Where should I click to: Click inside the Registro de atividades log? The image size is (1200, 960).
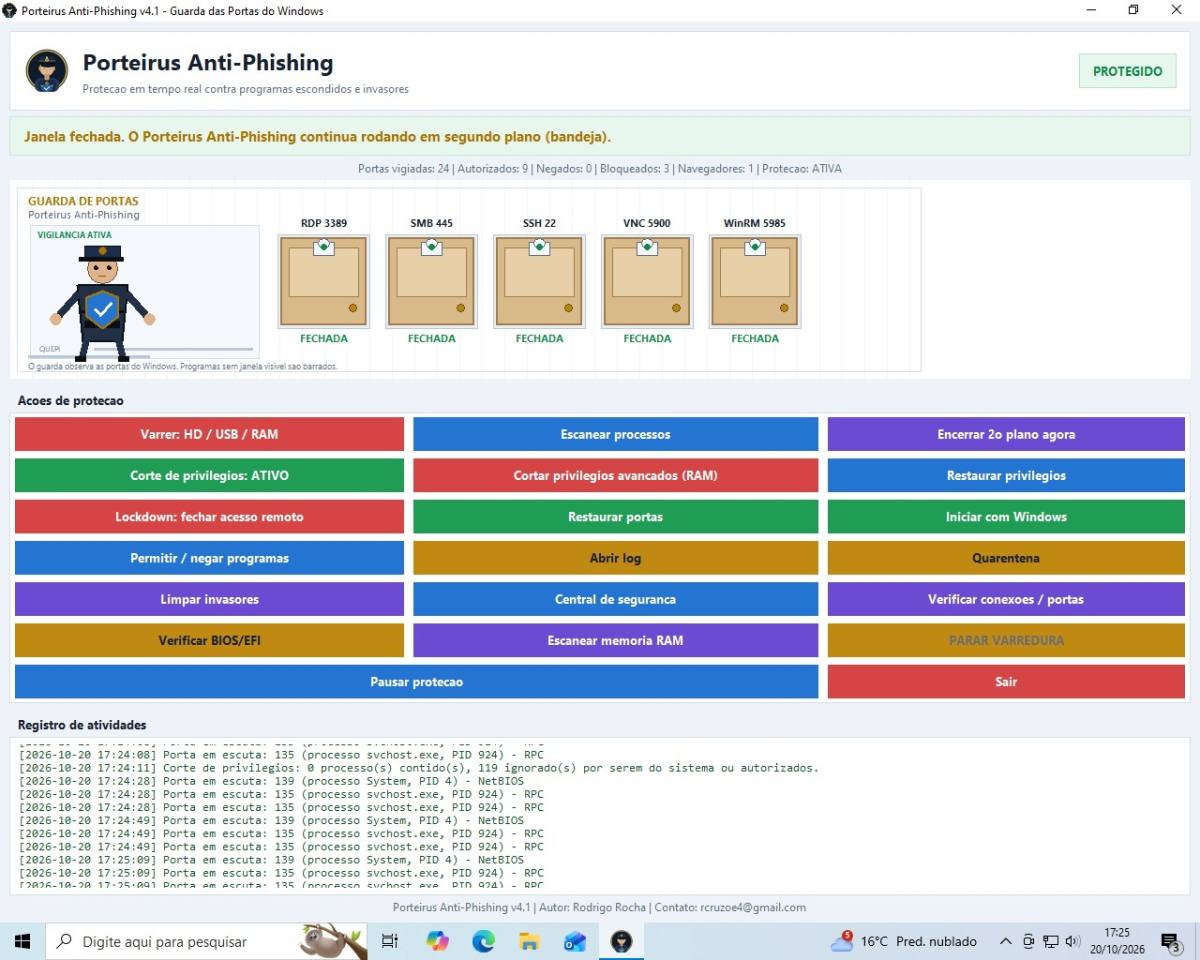point(600,815)
